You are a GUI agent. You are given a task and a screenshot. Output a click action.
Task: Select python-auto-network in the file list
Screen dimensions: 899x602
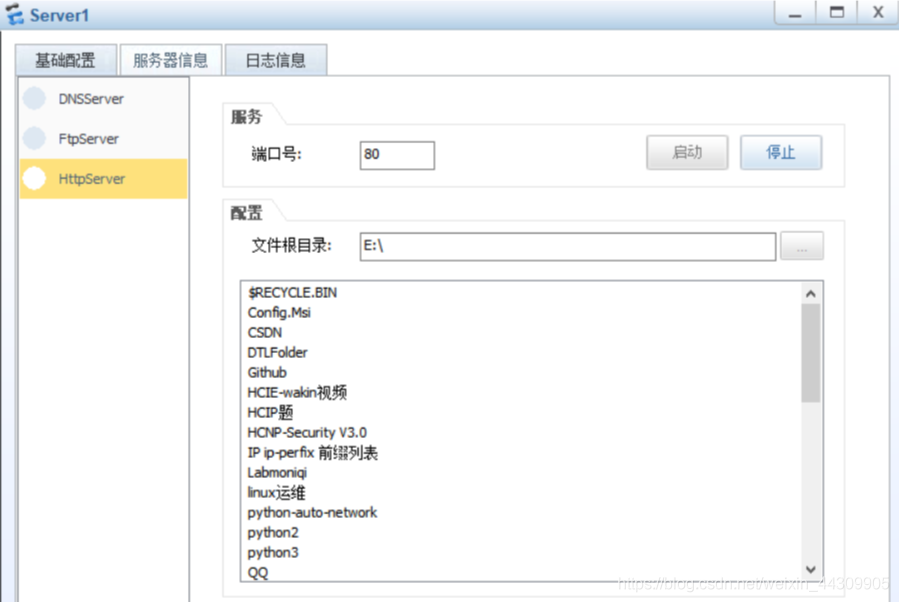(312, 513)
